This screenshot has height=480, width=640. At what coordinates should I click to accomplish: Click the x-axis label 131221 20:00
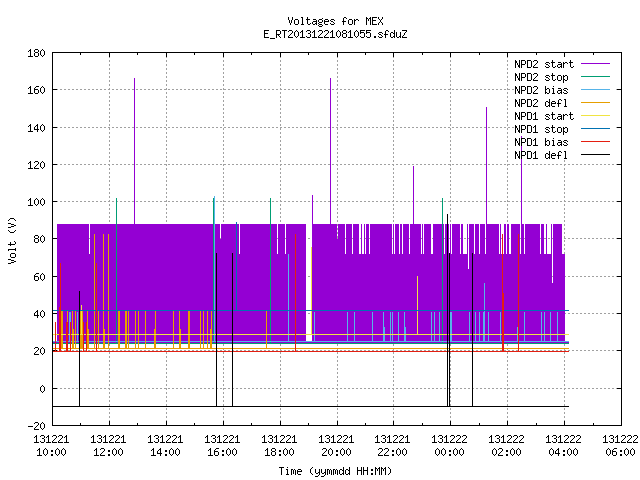click(336, 446)
